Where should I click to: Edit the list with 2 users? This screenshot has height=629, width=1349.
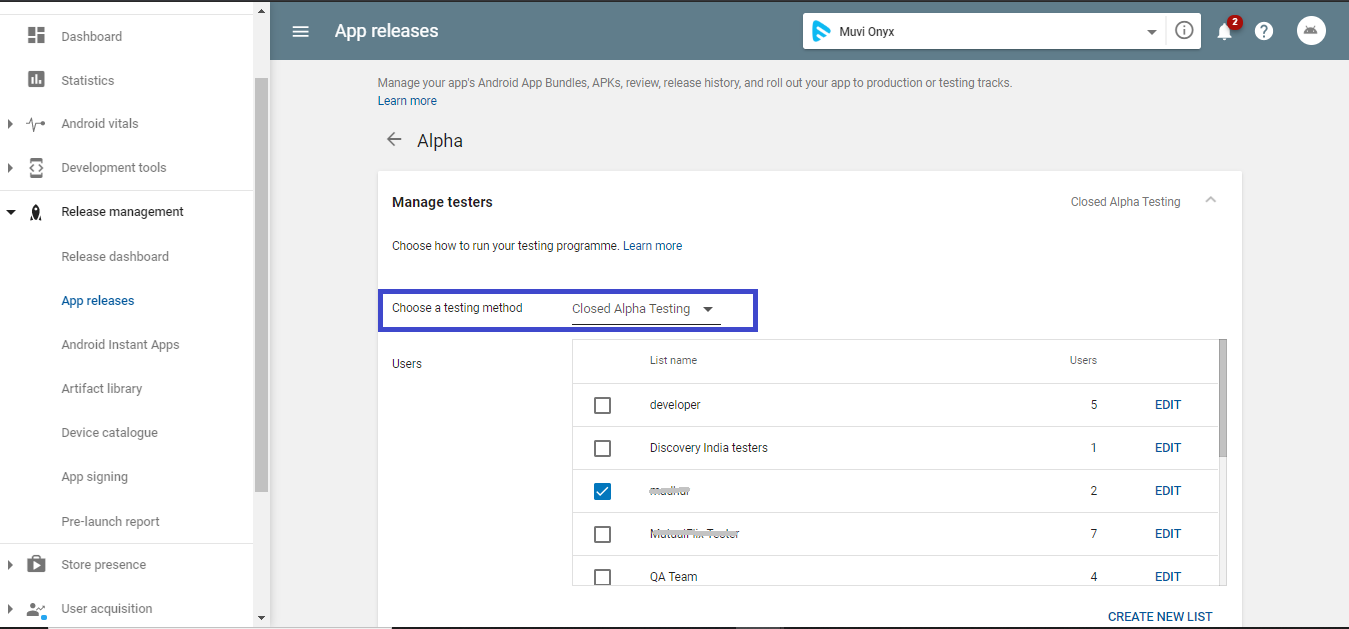[1168, 491]
